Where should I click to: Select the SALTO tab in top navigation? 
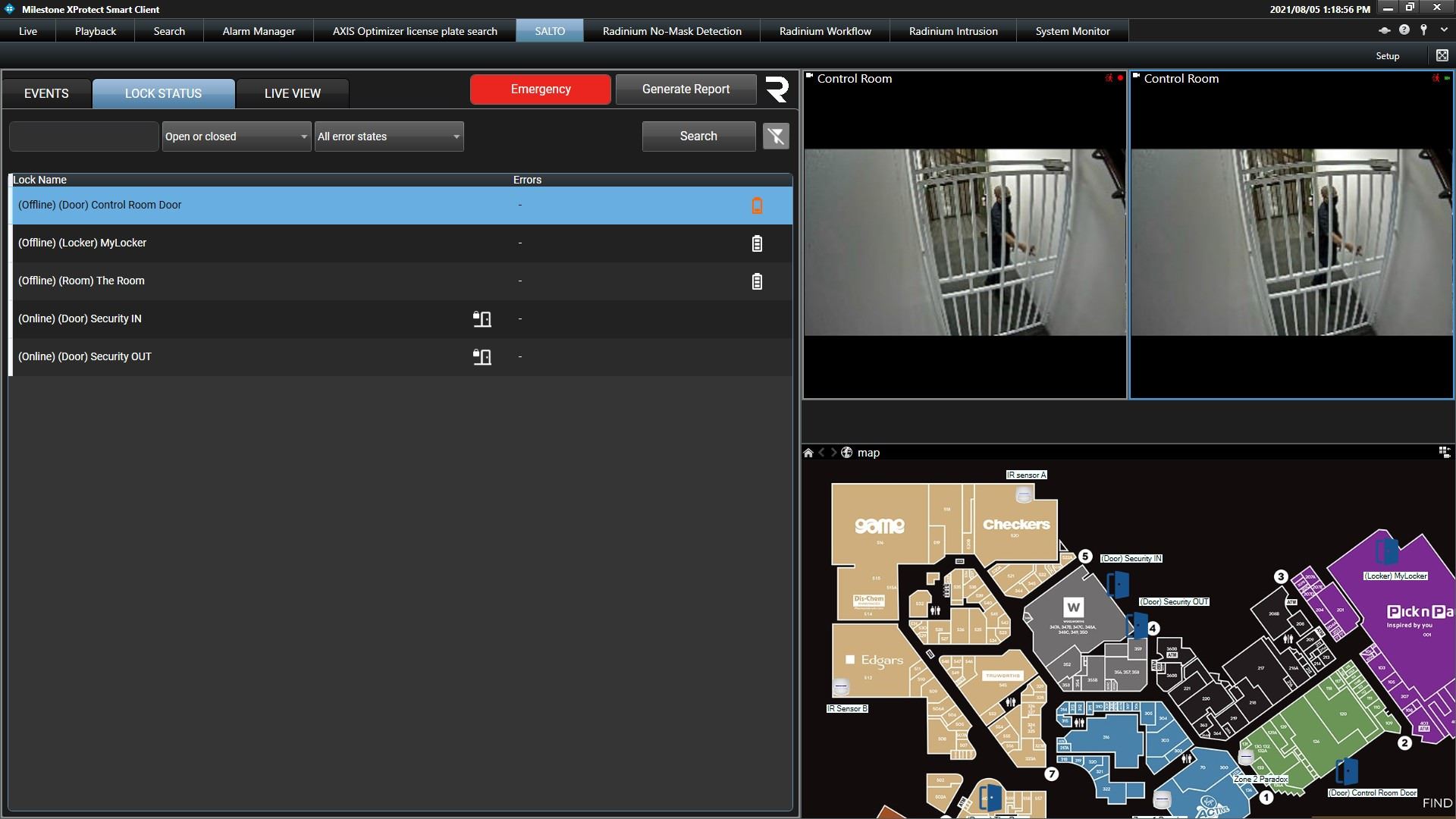coord(550,31)
